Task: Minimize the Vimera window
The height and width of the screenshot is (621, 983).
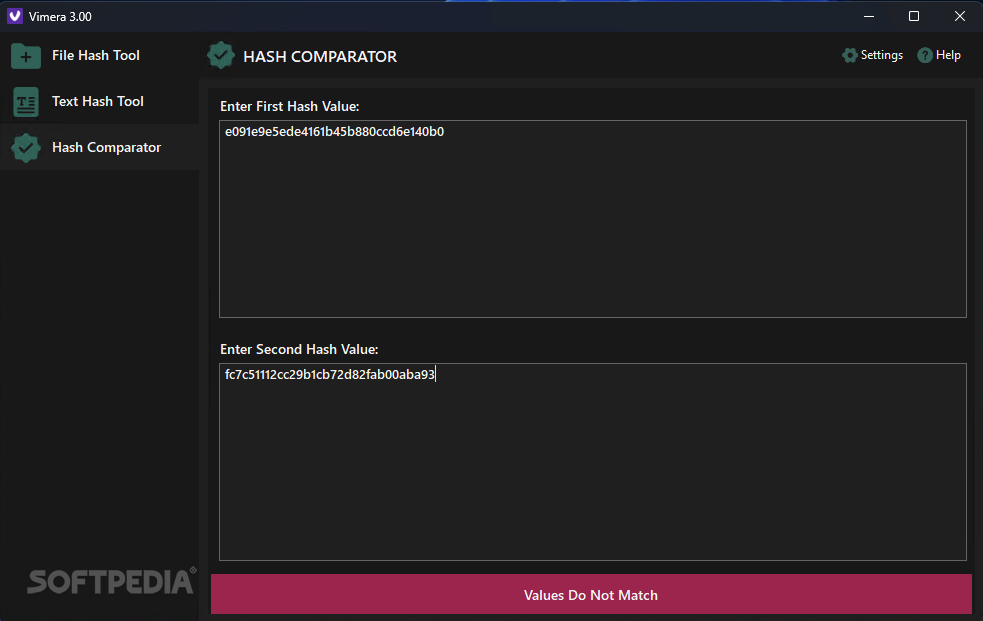Action: pyautogui.click(x=869, y=16)
